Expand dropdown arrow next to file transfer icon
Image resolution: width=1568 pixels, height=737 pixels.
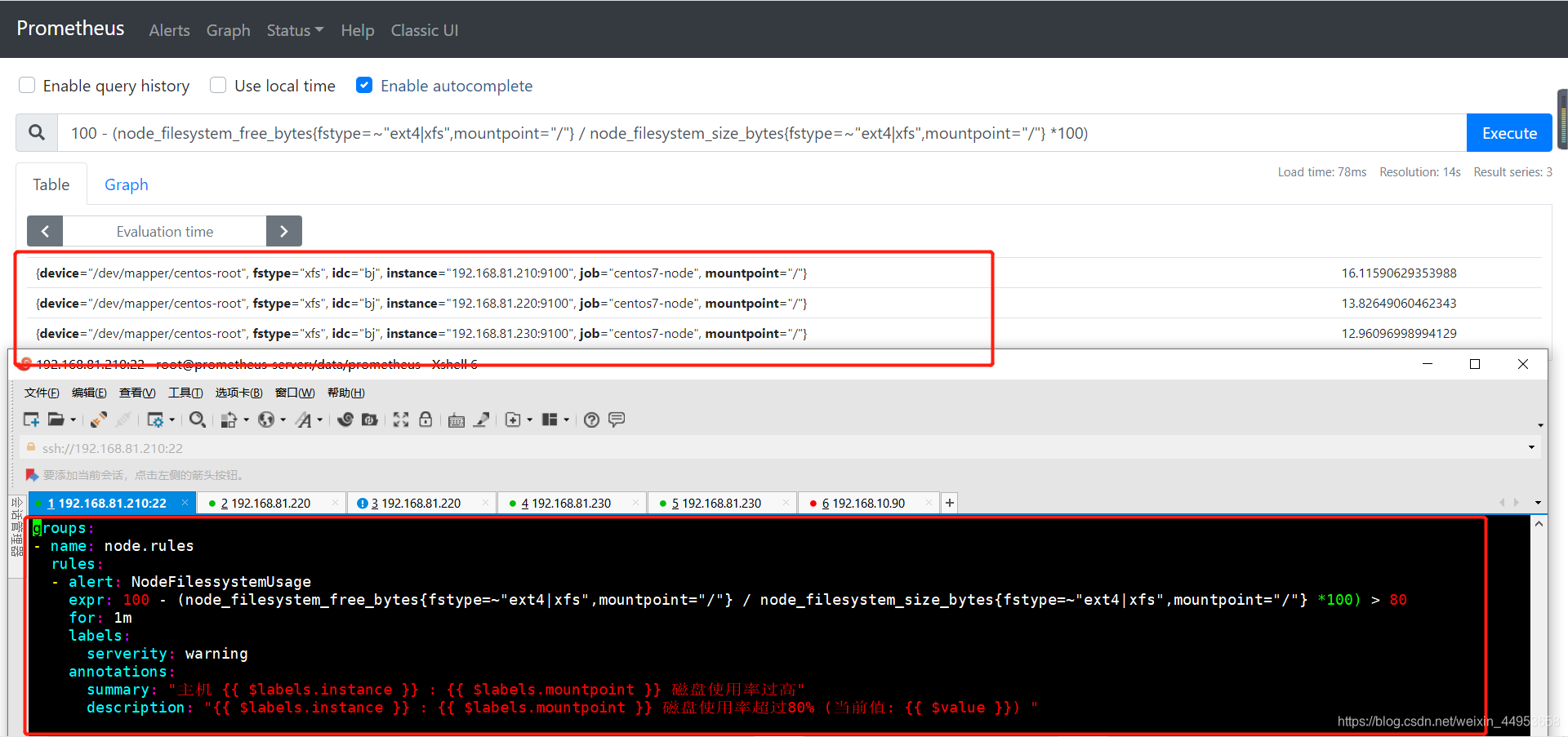pos(246,420)
